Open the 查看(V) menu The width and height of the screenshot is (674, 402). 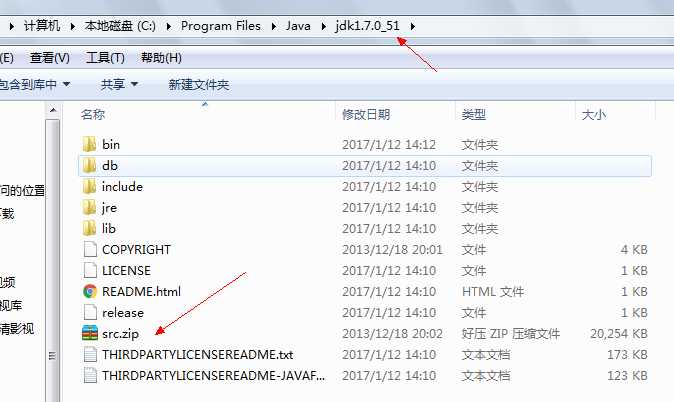(50, 58)
